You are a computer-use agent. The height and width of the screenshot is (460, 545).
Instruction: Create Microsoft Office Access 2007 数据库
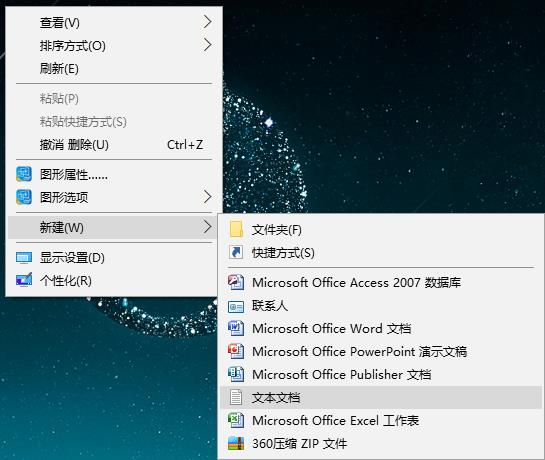coord(381,282)
